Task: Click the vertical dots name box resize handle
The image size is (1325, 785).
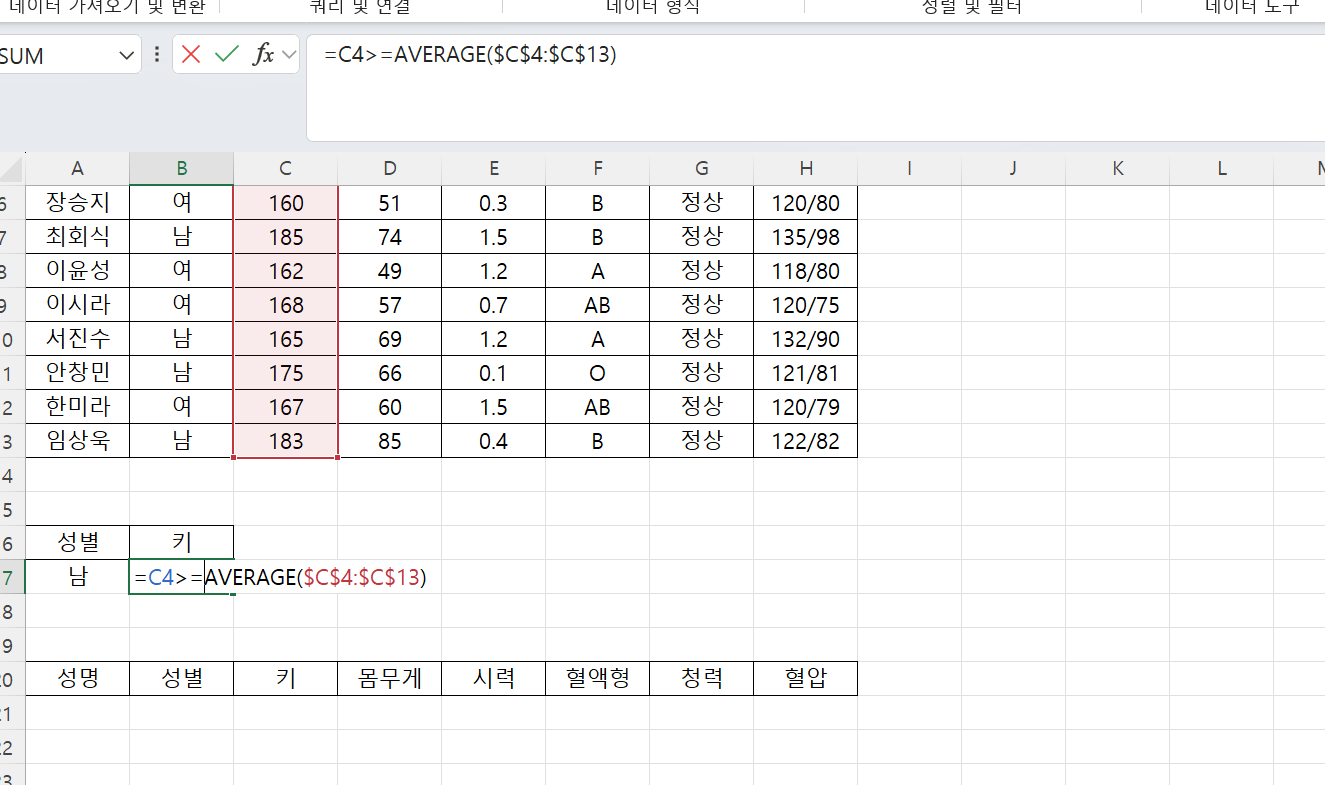Action: [x=157, y=55]
